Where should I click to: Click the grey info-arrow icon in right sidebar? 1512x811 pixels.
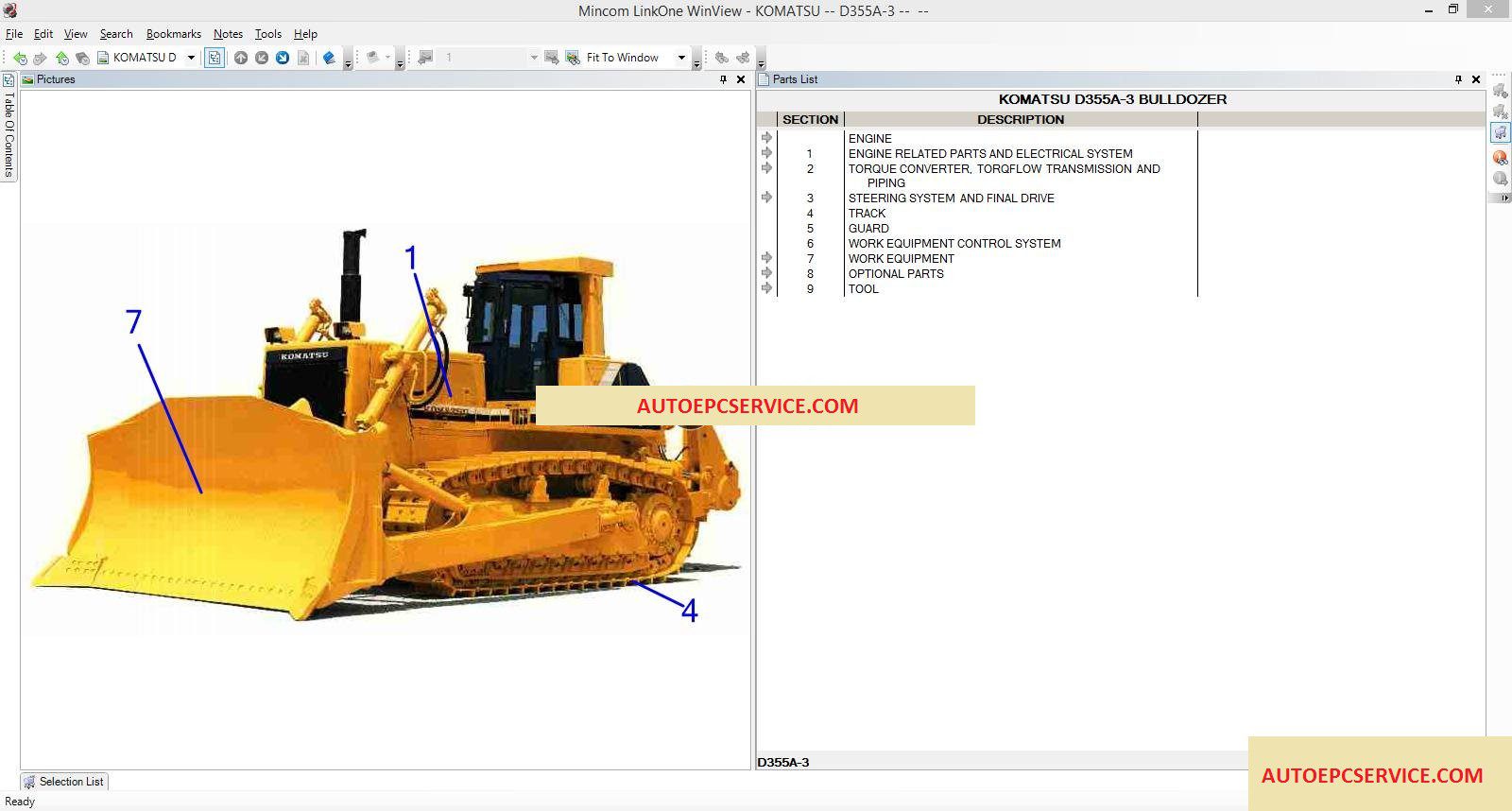1500,179
